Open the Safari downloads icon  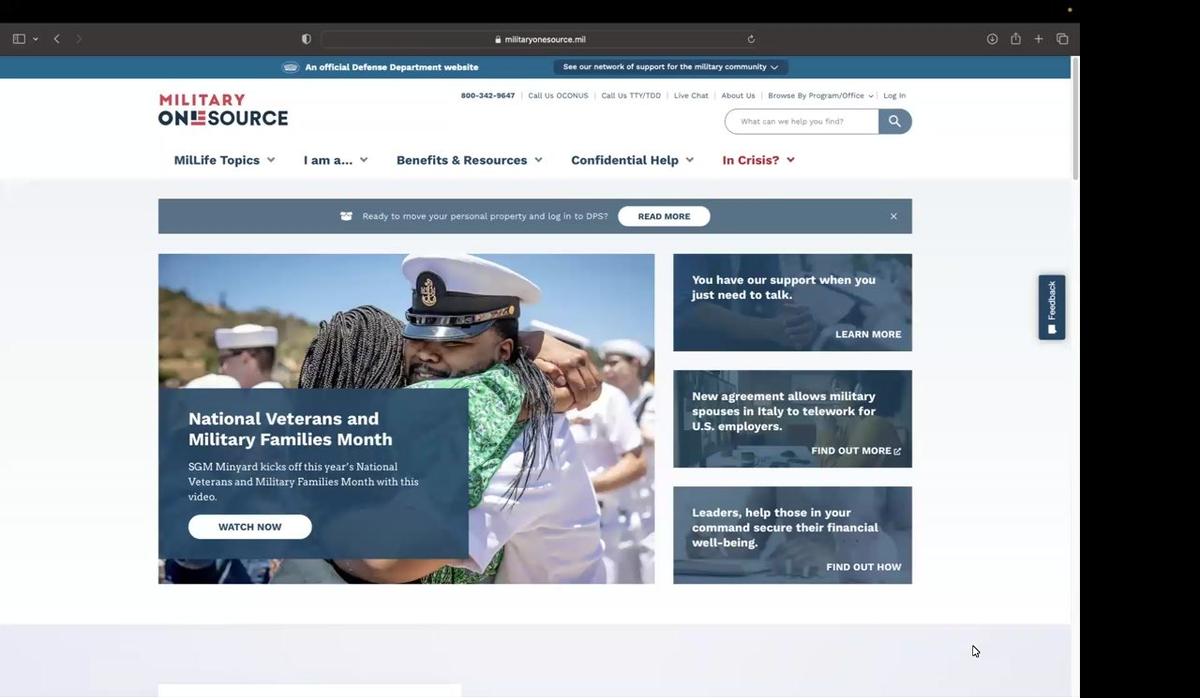(992, 39)
